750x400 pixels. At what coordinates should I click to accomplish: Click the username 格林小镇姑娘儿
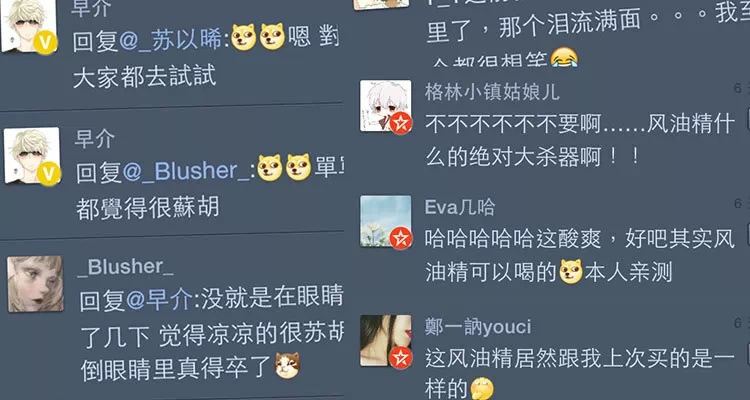[492, 91]
